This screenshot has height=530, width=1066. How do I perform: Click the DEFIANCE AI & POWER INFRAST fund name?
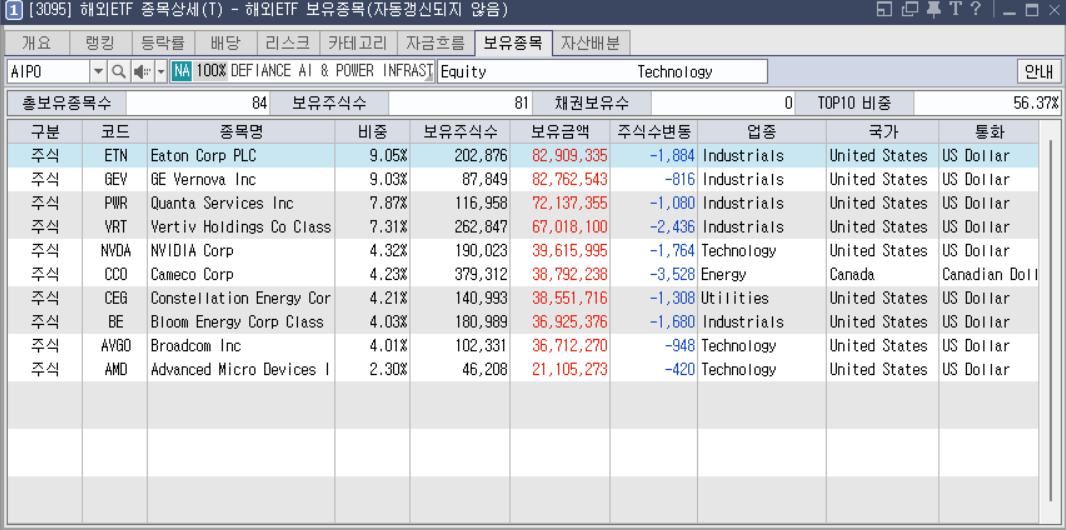pyautogui.click(x=332, y=71)
